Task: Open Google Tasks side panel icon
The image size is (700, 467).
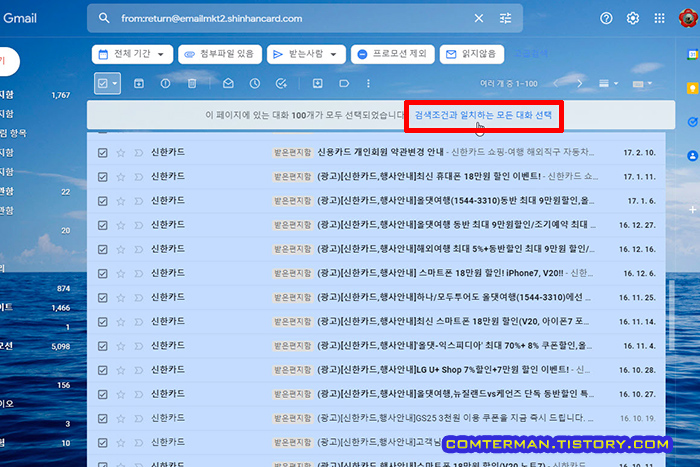Action: pos(692,121)
